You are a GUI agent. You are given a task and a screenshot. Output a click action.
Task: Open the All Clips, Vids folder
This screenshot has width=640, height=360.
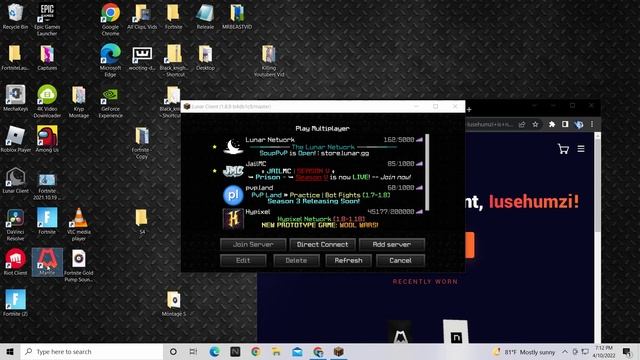[142, 17]
